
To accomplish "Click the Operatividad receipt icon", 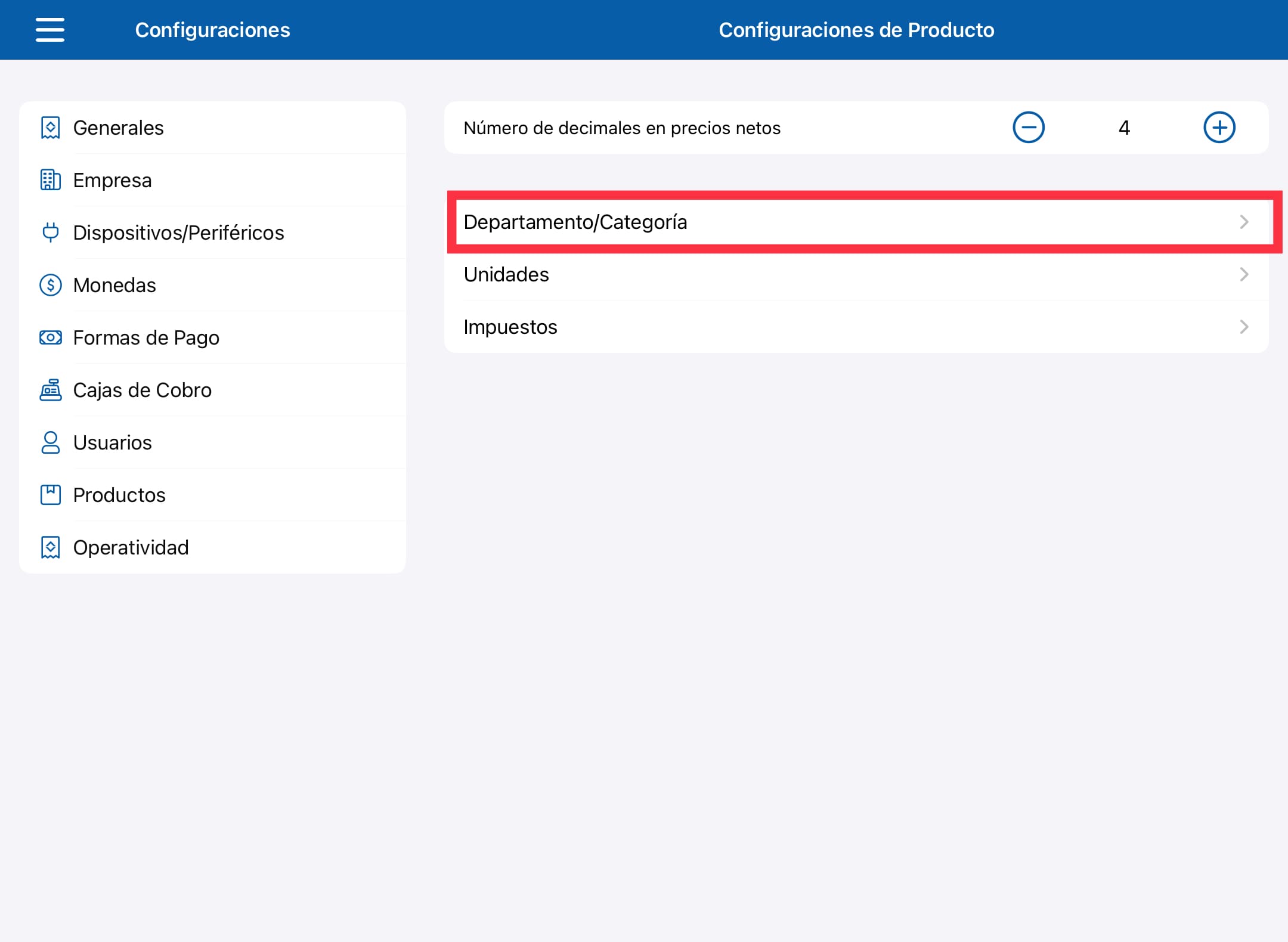I will click(x=51, y=547).
